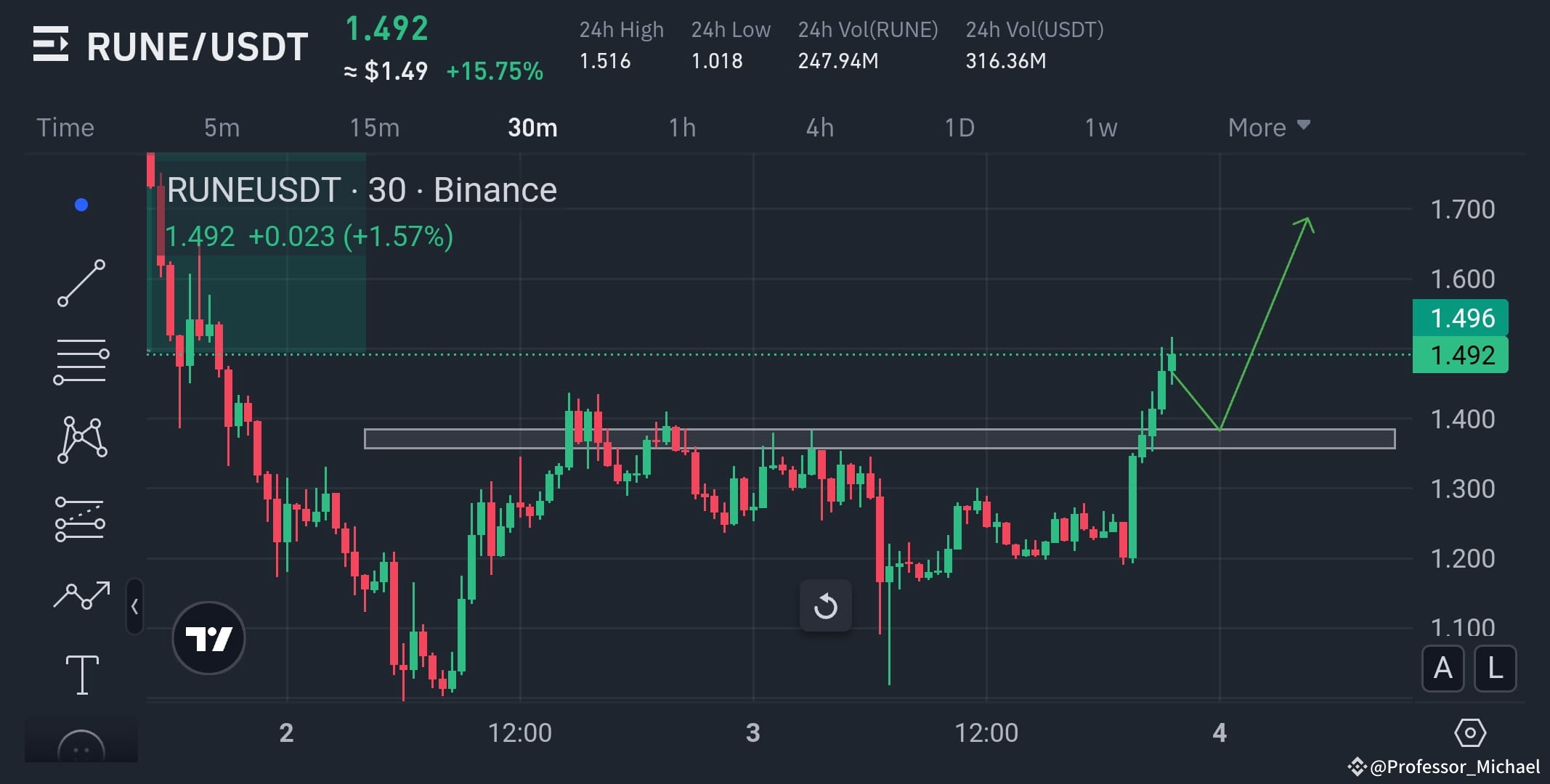
Task: Select the XABCD Pattern tool
Action: (81, 439)
